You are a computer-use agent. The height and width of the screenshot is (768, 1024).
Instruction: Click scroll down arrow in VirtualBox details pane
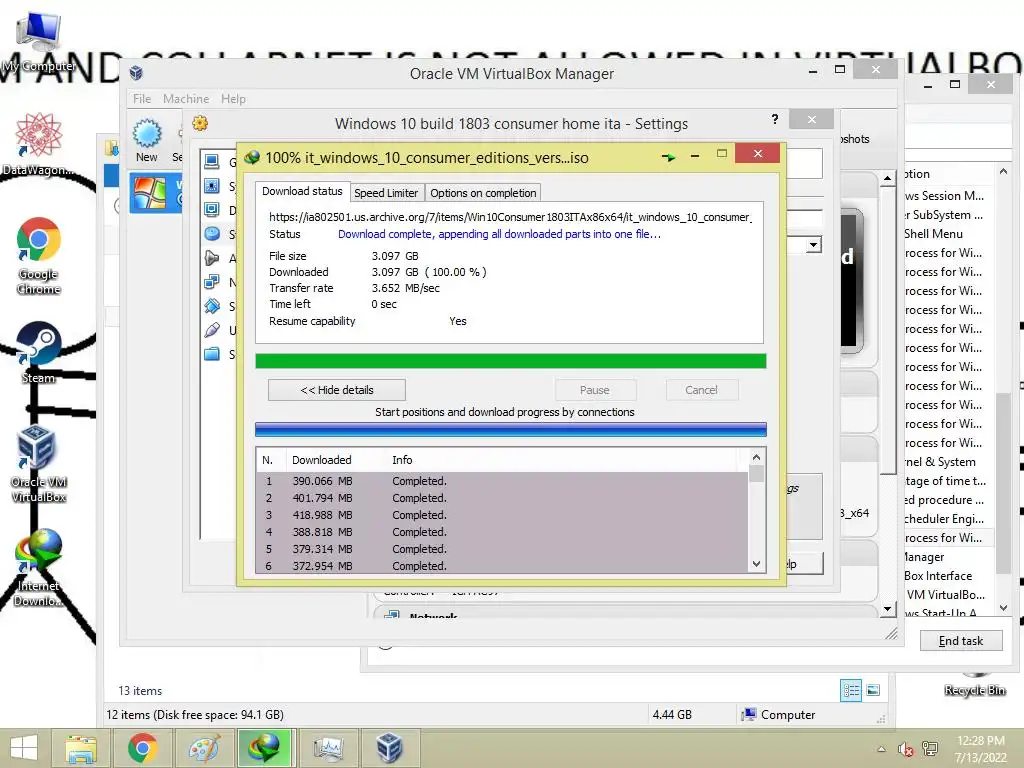pos(887,609)
